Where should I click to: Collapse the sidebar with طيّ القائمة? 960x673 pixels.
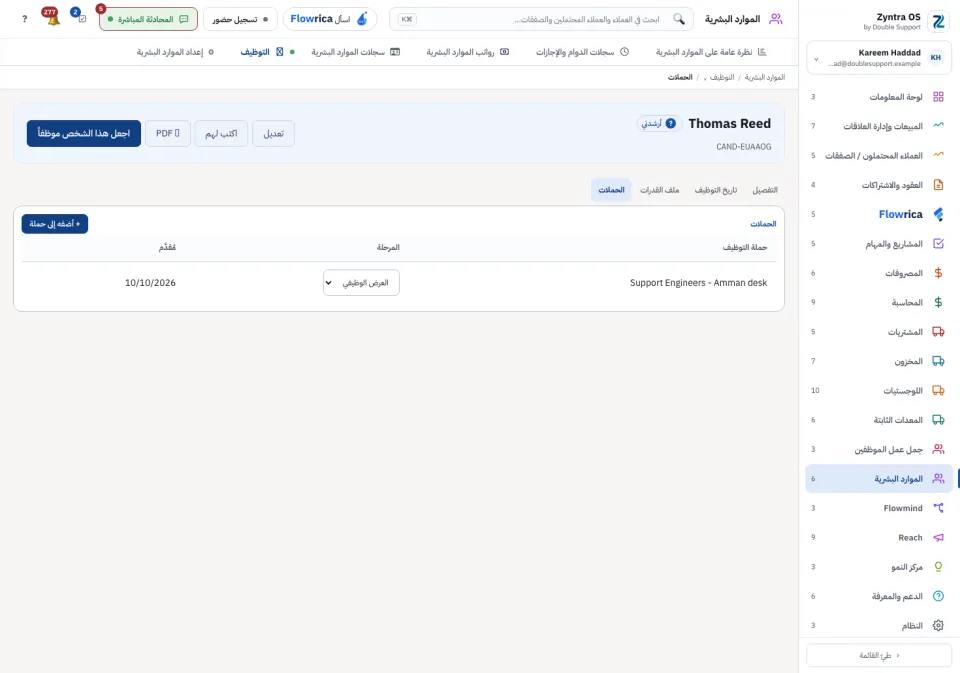(x=879, y=655)
